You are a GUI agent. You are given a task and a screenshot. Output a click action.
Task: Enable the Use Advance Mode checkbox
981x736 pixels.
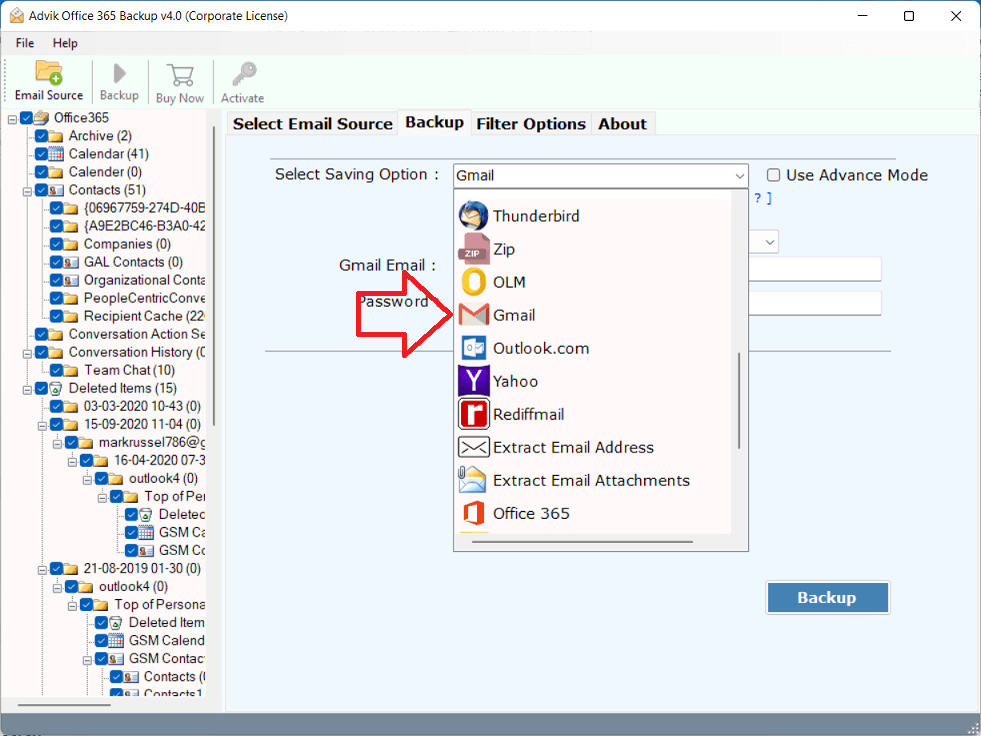[774, 175]
